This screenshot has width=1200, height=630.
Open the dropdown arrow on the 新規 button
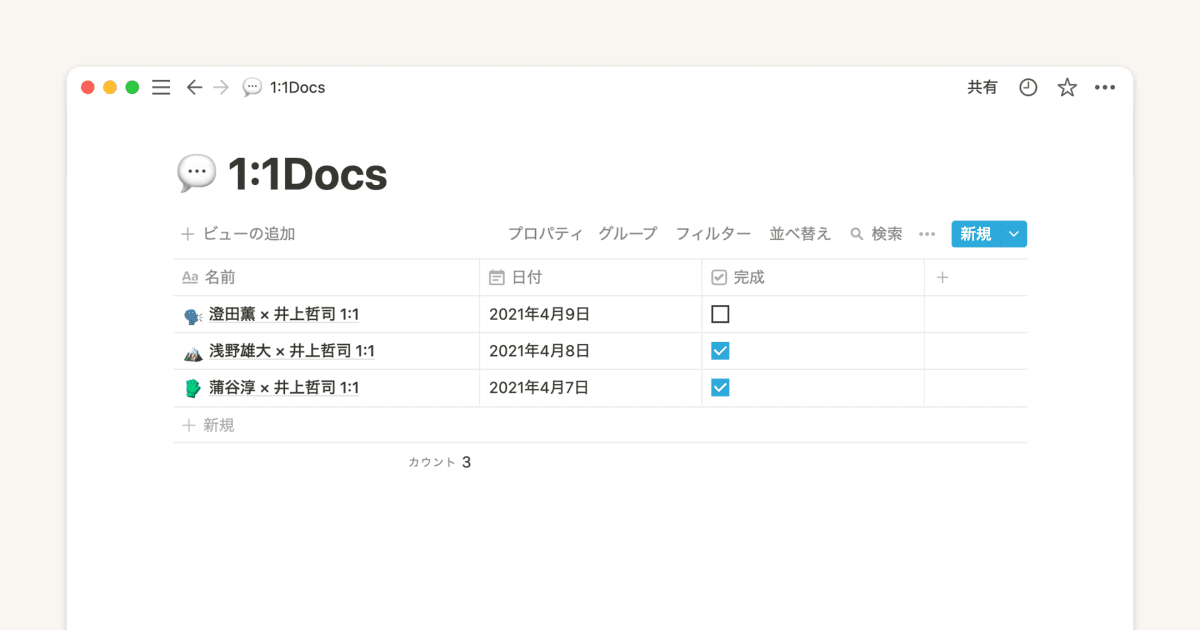tap(1014, 233)
